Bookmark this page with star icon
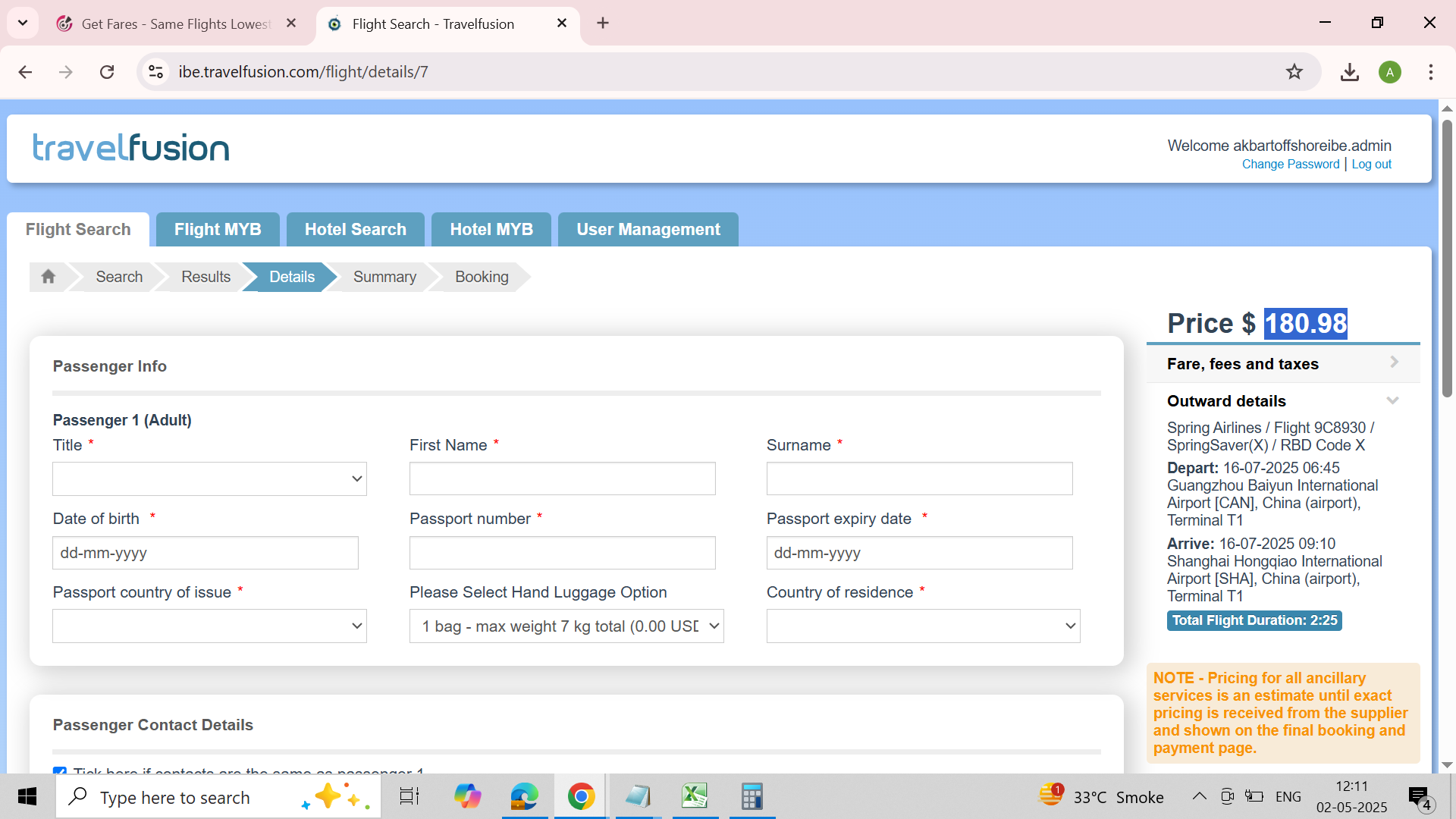This screenshot has height=819, width=1456. (1294, 72)
